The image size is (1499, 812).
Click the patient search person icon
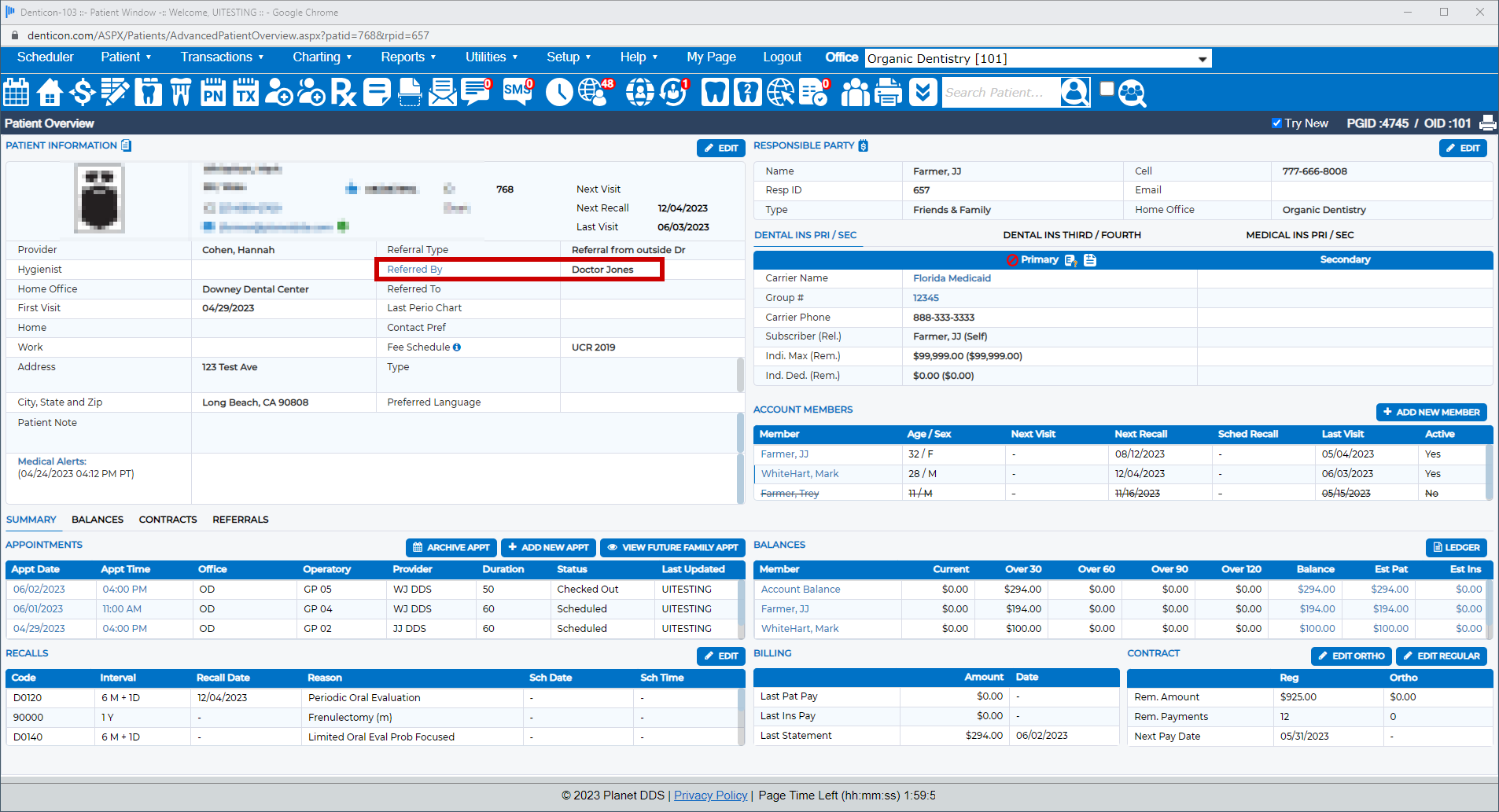1075,93
